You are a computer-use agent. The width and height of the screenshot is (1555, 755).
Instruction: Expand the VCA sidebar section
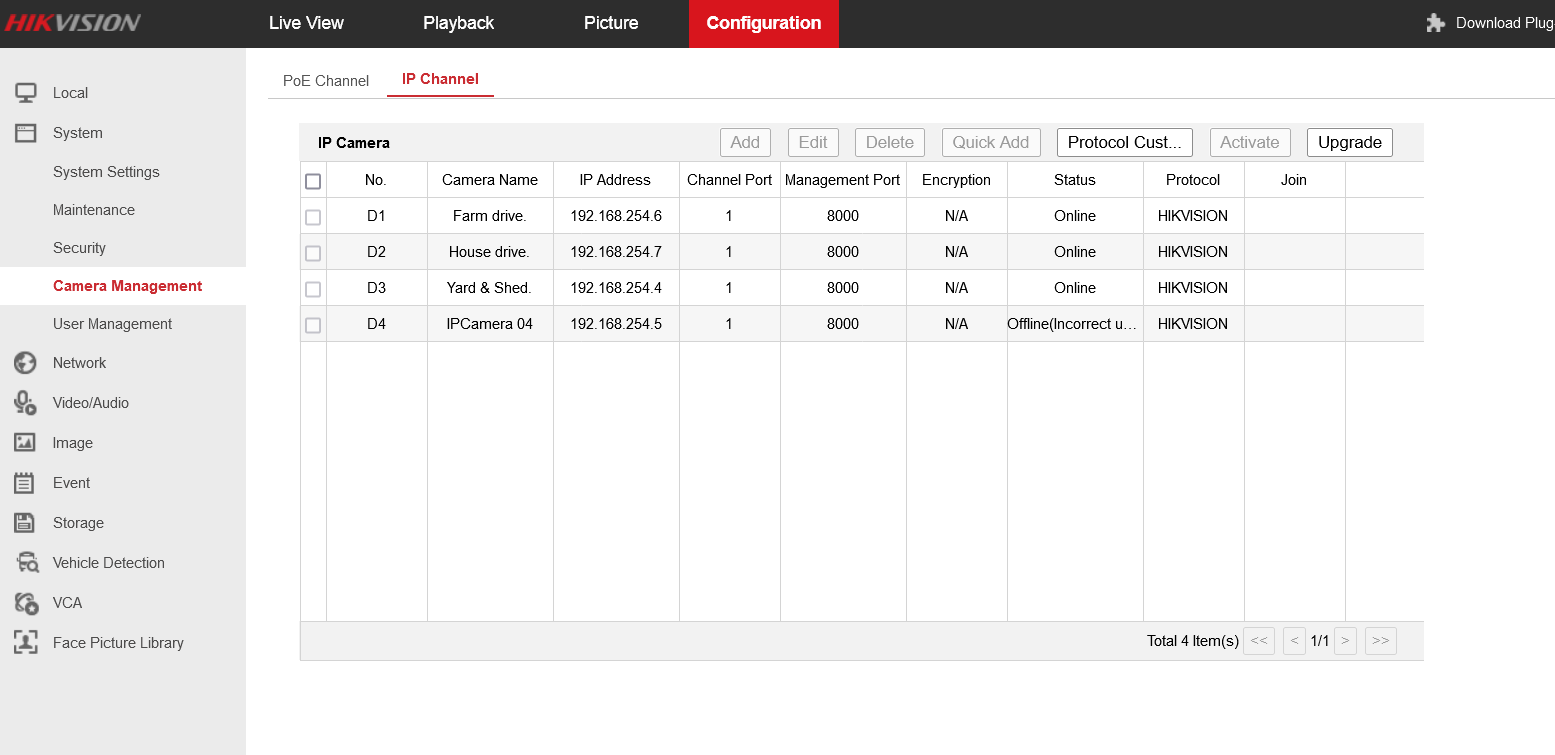(67, 603)
